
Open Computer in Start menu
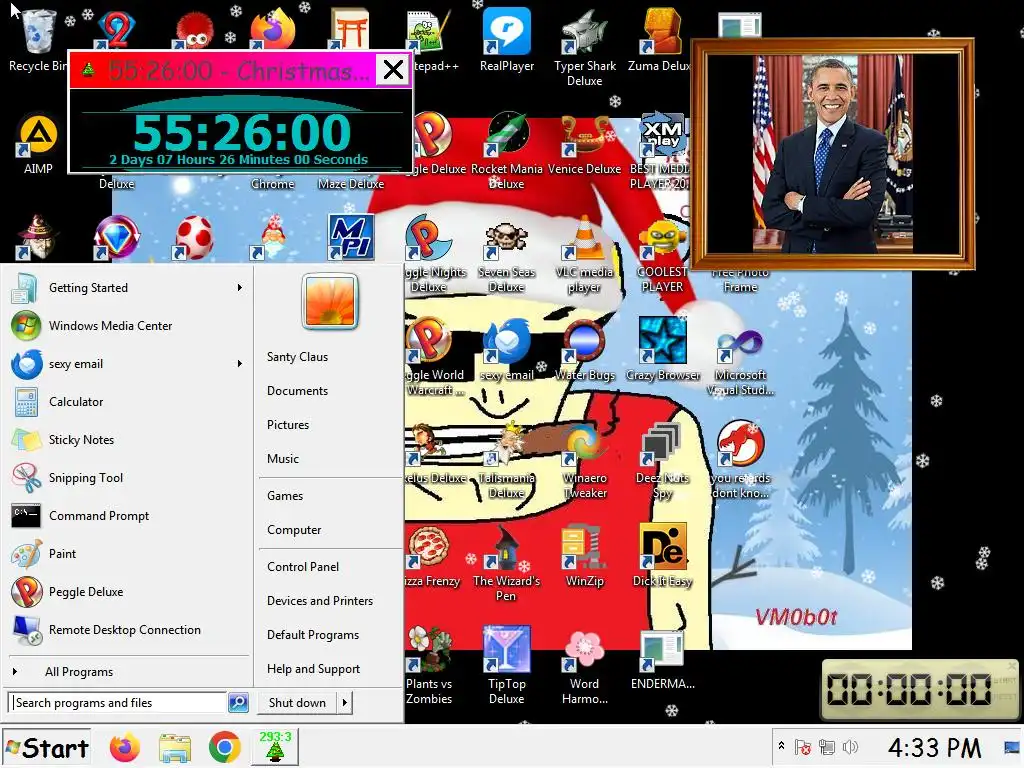point(294,530)
